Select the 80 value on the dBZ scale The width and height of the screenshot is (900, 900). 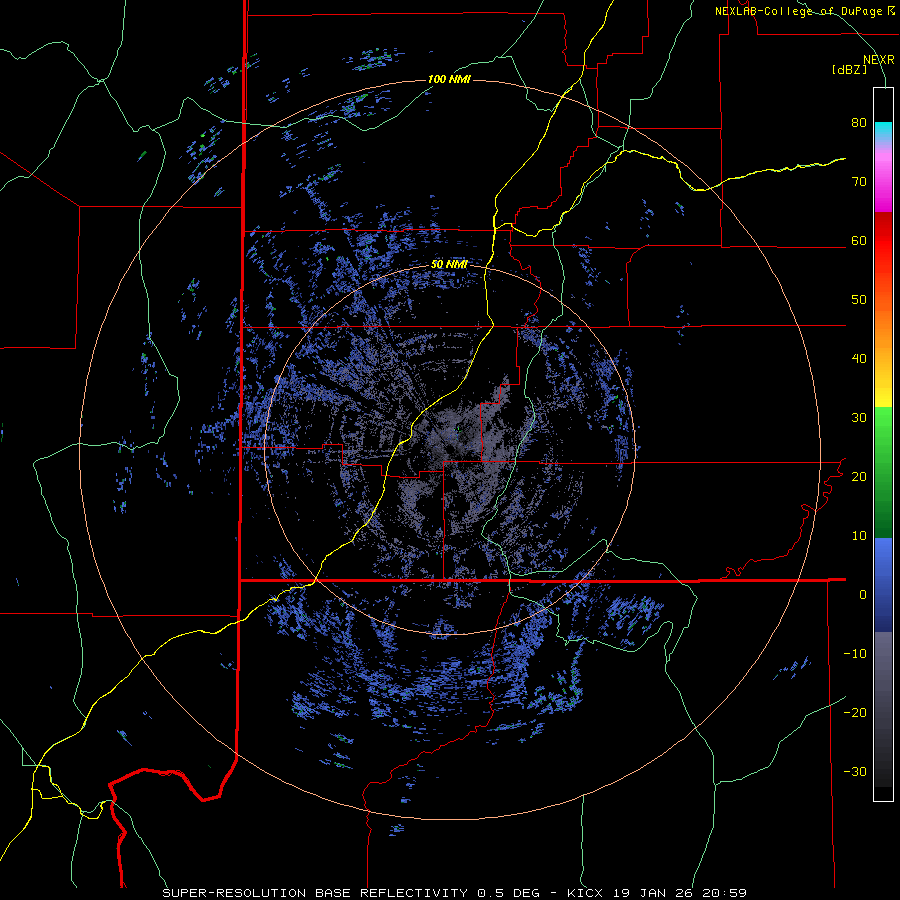coord(859,123)
